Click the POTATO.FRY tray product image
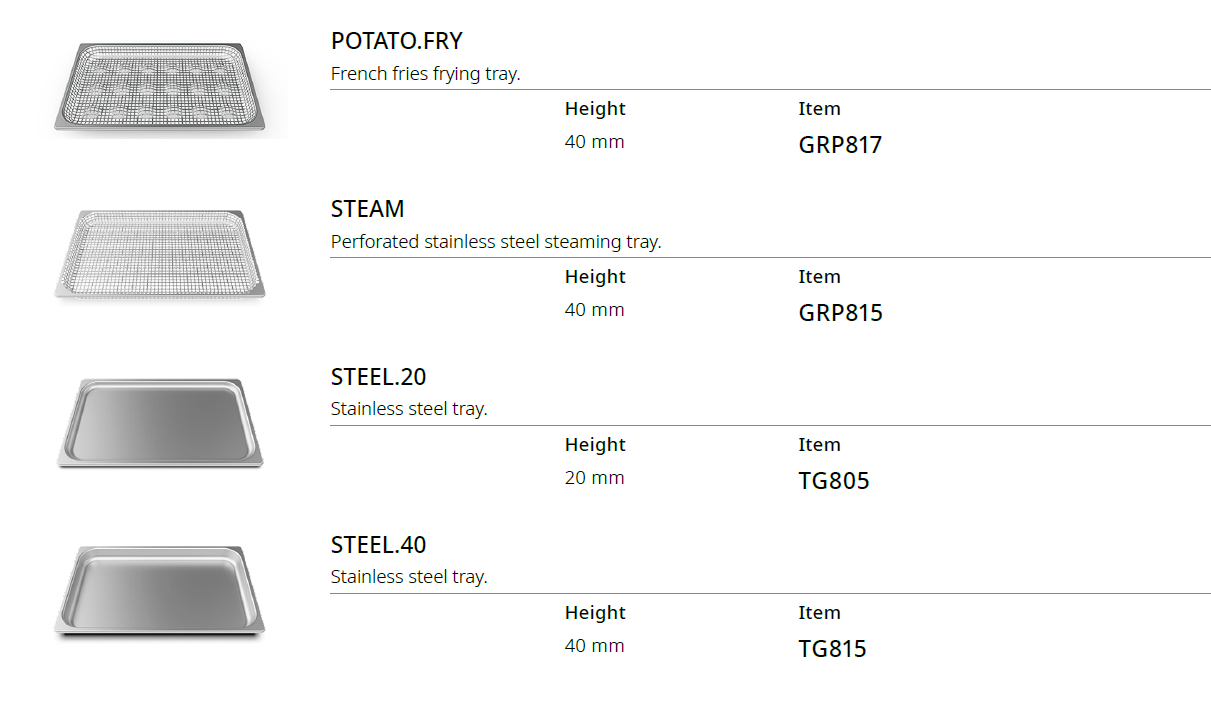1211x704 pixels. (160, 88)
